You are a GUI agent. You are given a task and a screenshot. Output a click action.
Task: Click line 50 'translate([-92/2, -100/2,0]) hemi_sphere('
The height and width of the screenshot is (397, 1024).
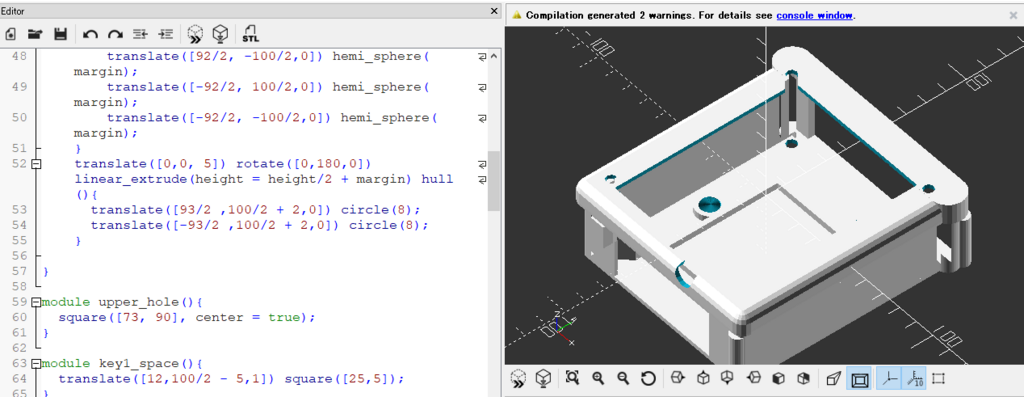[272, 118]
